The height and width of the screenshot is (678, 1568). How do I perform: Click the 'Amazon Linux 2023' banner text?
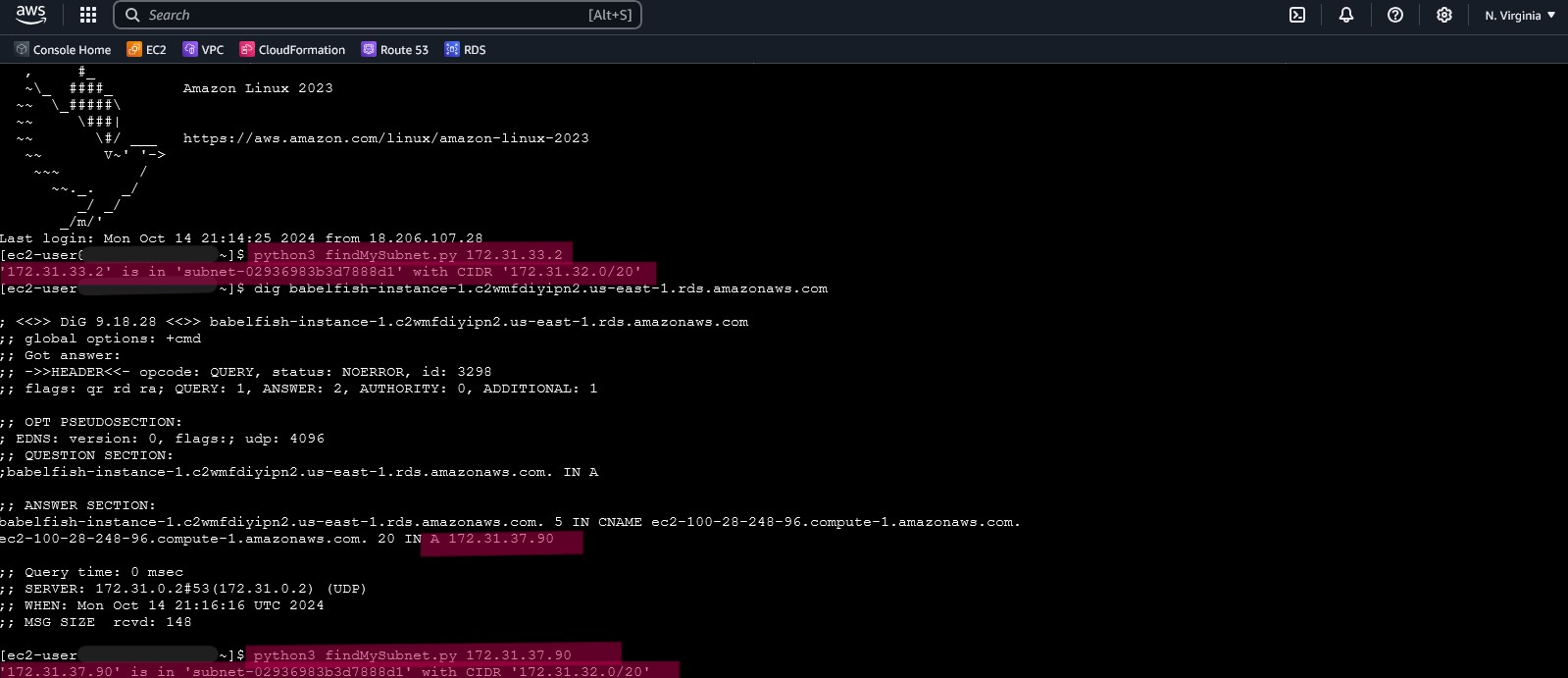(x=258, y=88)
